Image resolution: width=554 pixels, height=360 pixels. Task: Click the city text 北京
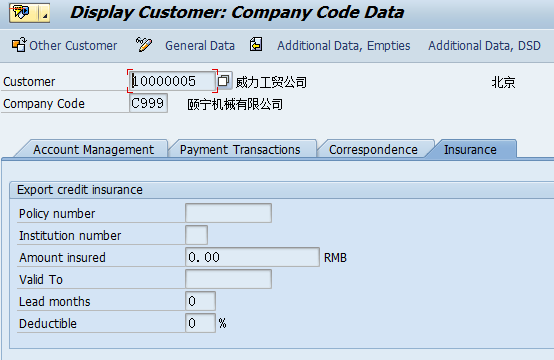tap(503, 82)
